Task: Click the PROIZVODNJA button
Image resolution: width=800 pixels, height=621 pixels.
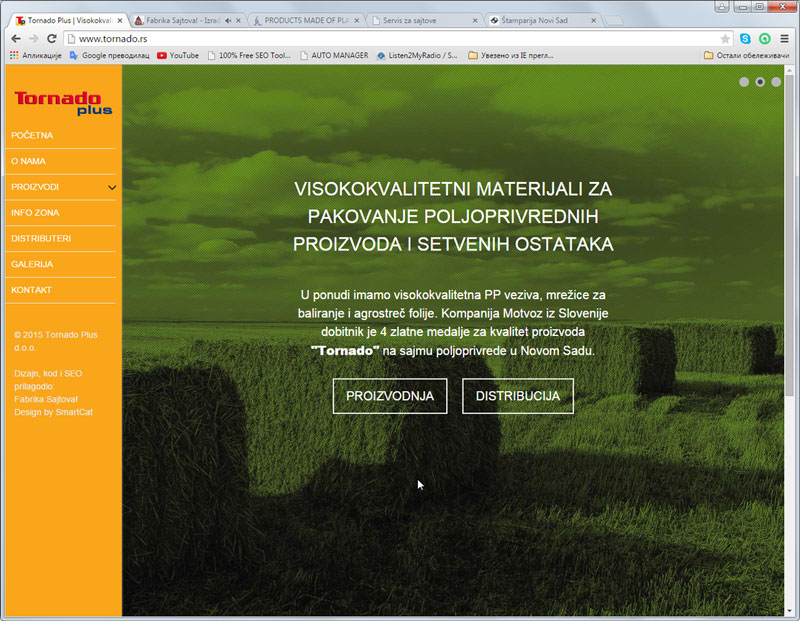Action: (x=390, y=396)
